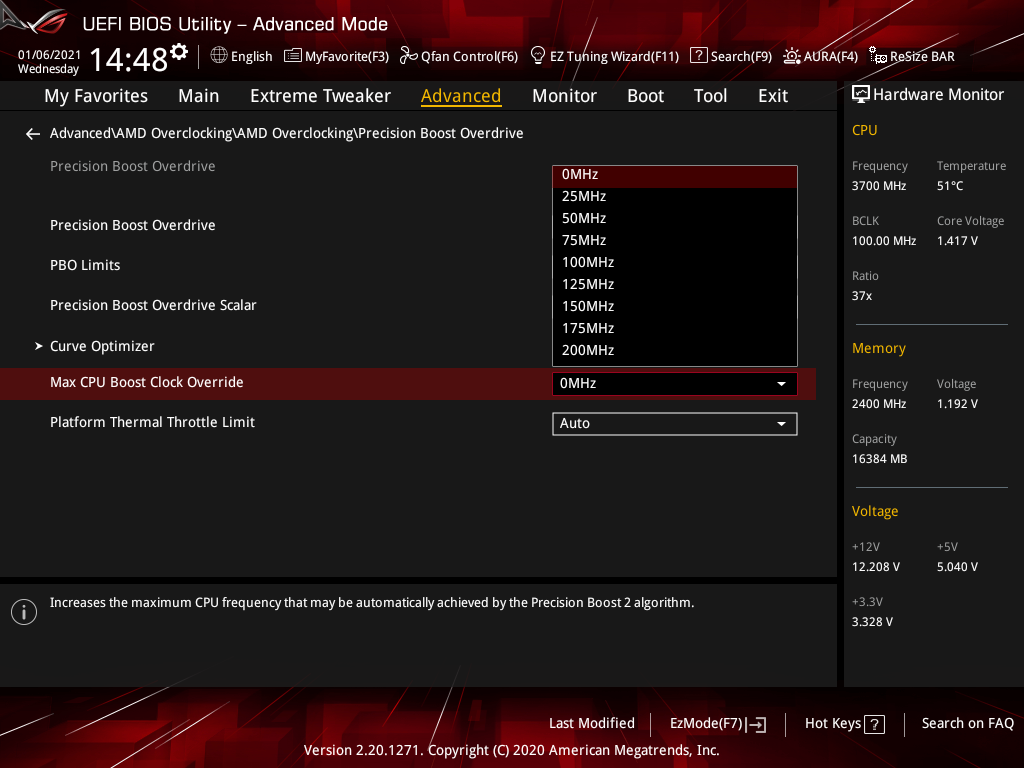Image resolution: width=1024 pixels, height=768 pixels.
Task: Open the Tool tab
Action: coord(710,96)
